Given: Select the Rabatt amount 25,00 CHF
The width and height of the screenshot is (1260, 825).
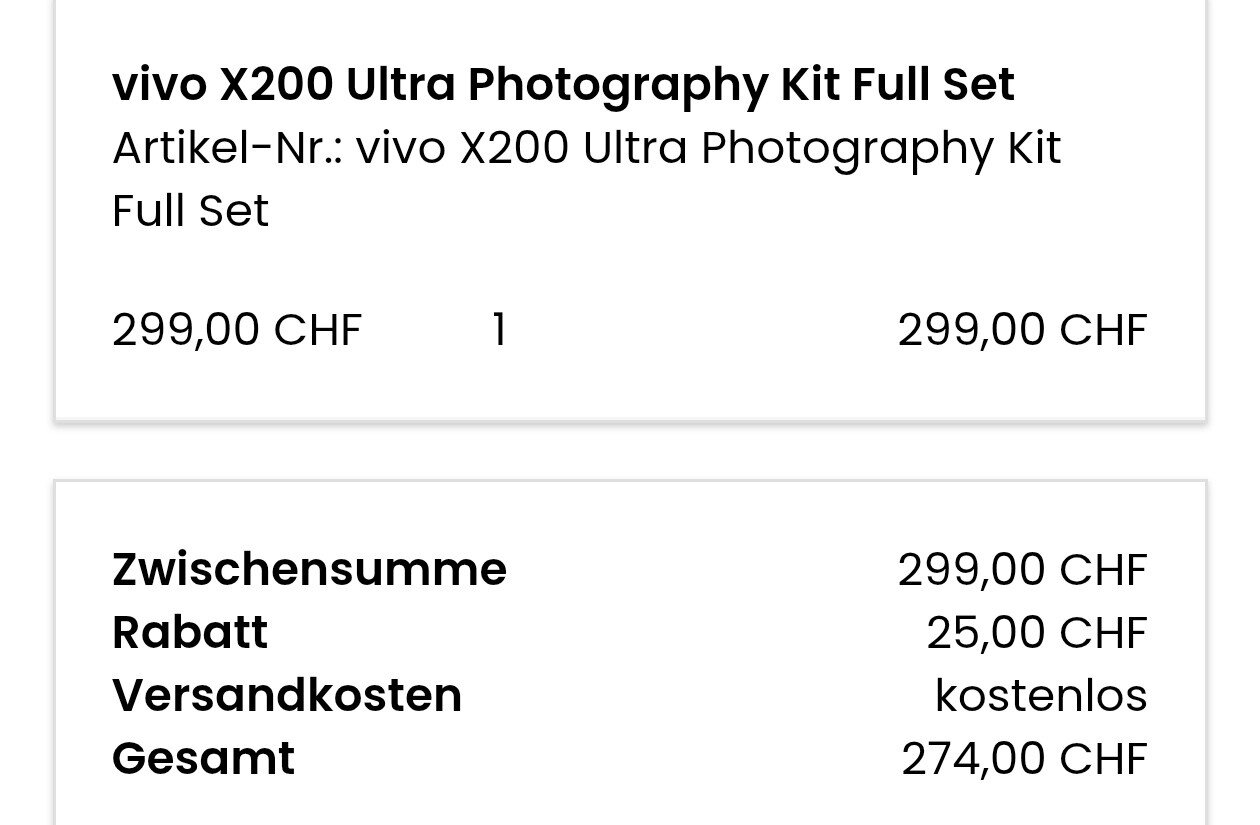Looking at the screenshot, I should coord(1036,633).
